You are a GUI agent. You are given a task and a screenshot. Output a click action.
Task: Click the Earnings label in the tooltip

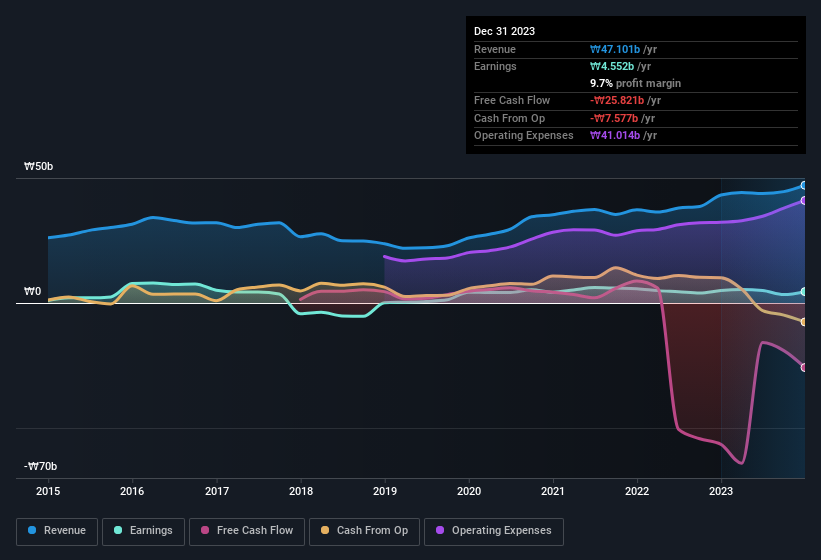pyautogui.click(x=495, y=66)
